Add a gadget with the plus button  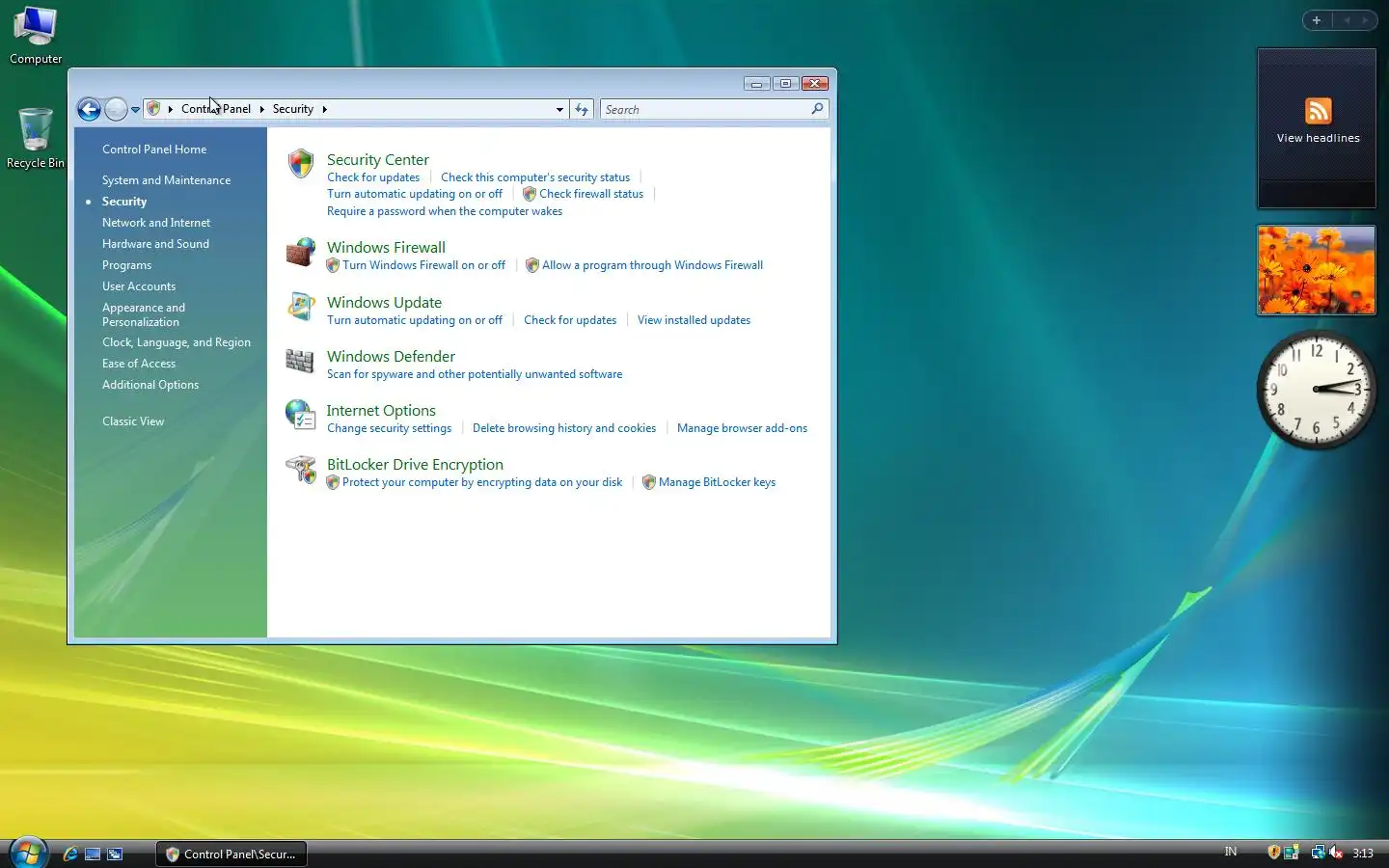click(1317, 20)
